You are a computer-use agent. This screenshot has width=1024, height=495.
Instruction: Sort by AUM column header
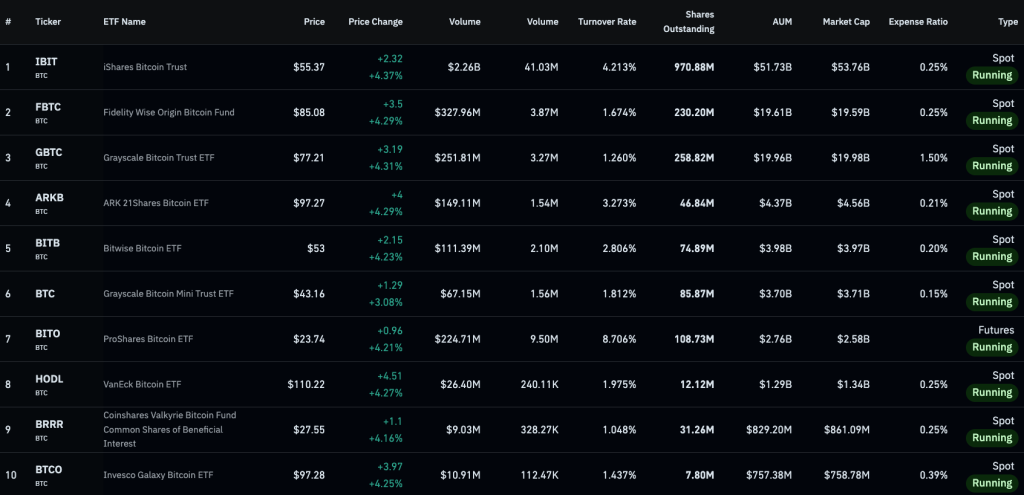point(782,22)
